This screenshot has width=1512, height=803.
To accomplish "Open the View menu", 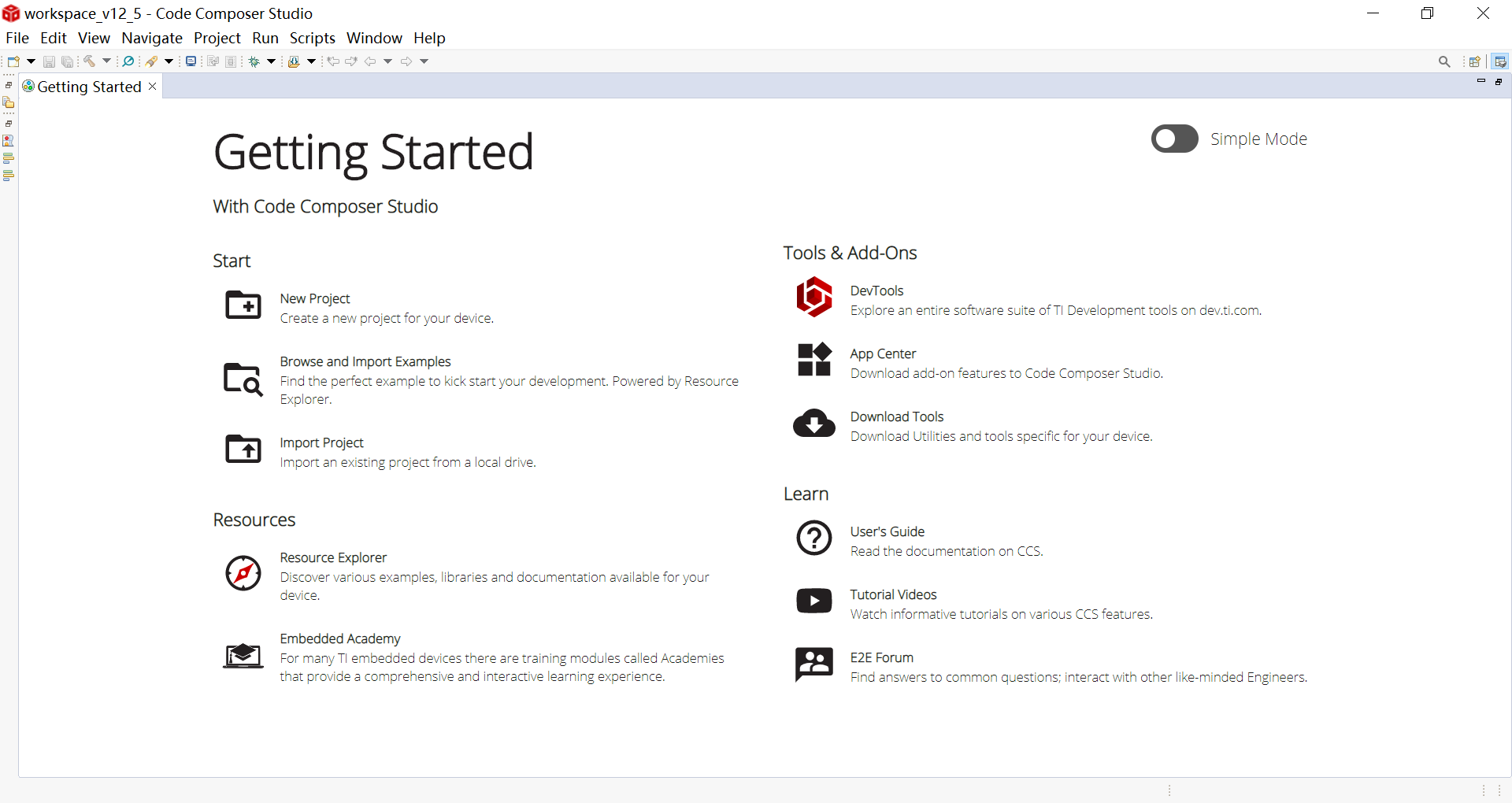I will coord(94,38).
